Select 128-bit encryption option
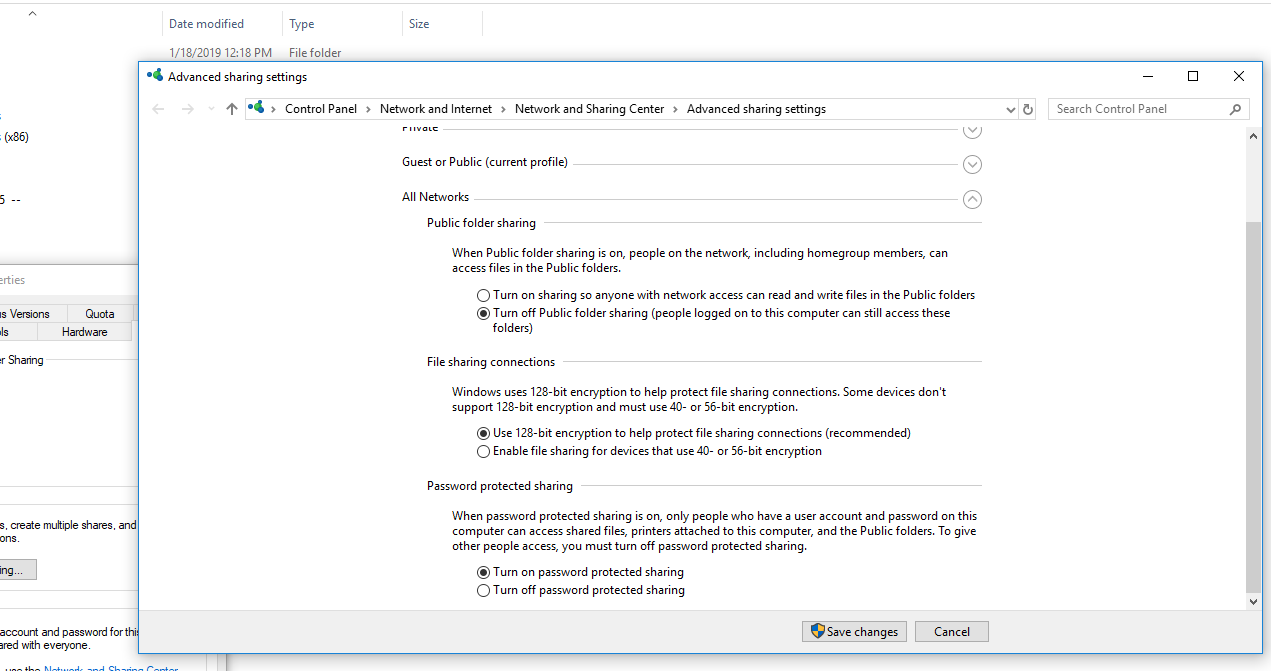The image size is (1271, 671). (x=484, y=433)
